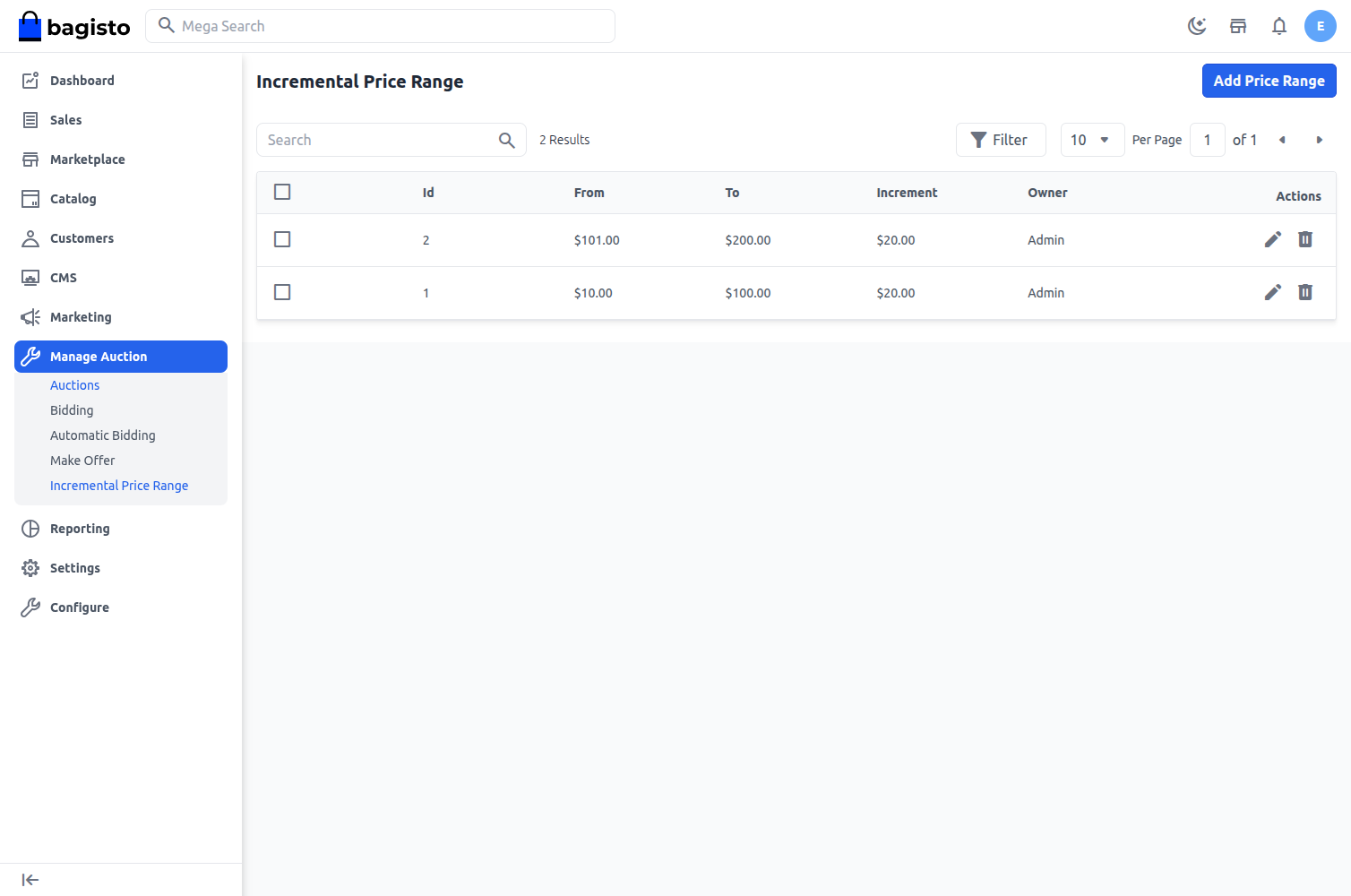The image size is (1351, 896).
Task: Tick the checkbox for row with Id 1
Action: coord(282,292)
